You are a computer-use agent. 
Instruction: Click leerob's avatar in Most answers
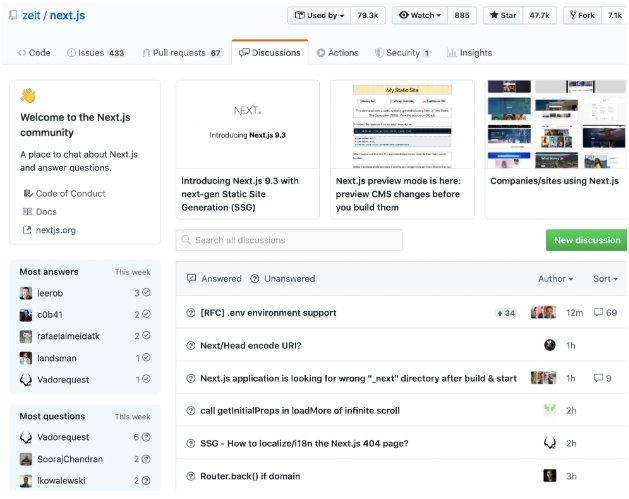[26, 293]
